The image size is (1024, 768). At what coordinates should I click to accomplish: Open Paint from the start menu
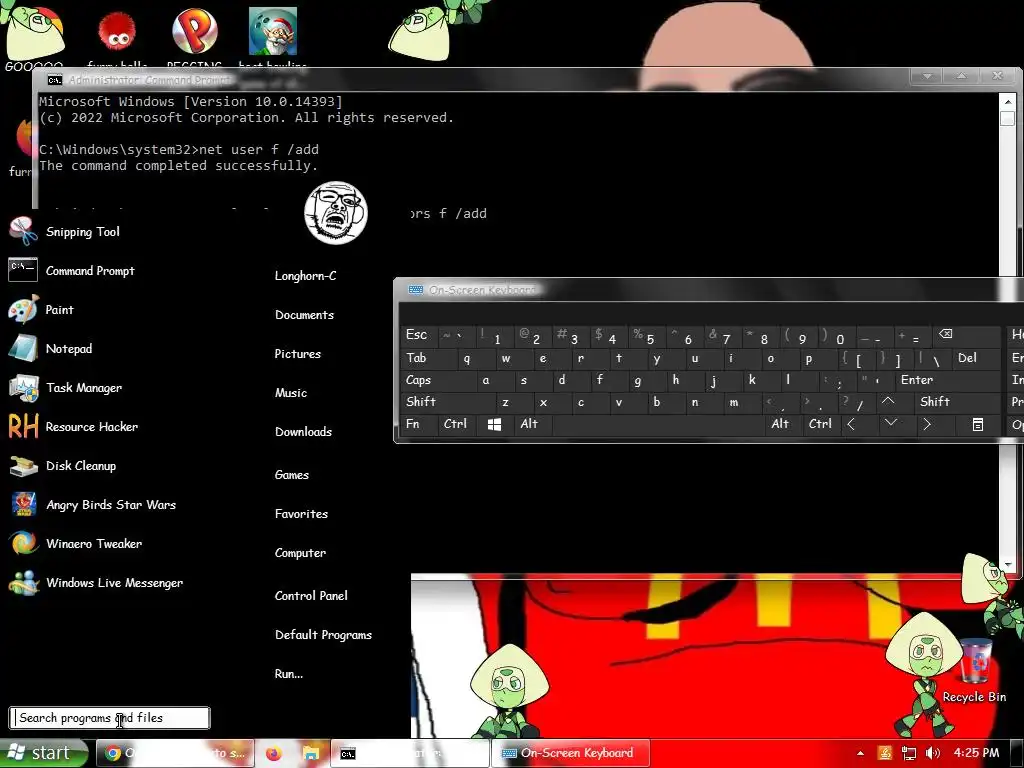tap(41, 310)
